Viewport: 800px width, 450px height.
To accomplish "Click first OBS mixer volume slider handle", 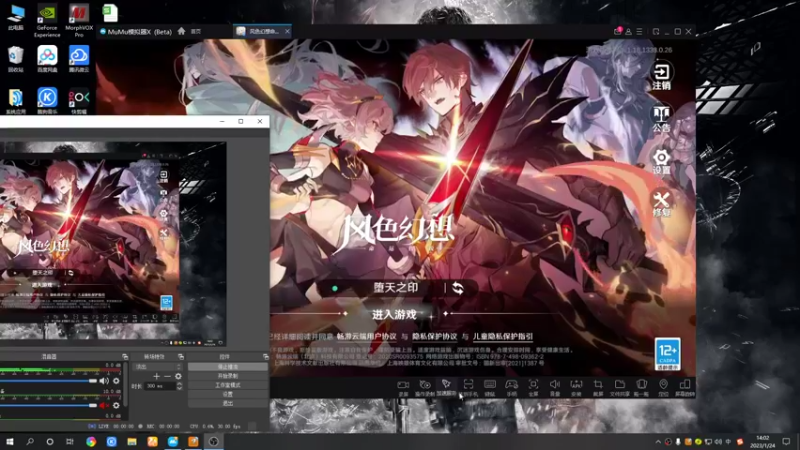I will click(93, 381).
